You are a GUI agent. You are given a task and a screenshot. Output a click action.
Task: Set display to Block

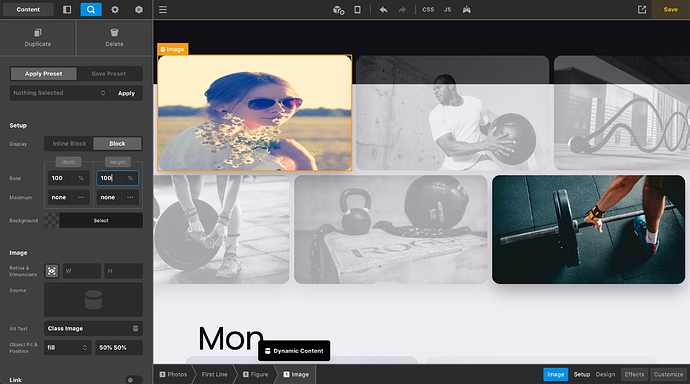coord(117,143)
